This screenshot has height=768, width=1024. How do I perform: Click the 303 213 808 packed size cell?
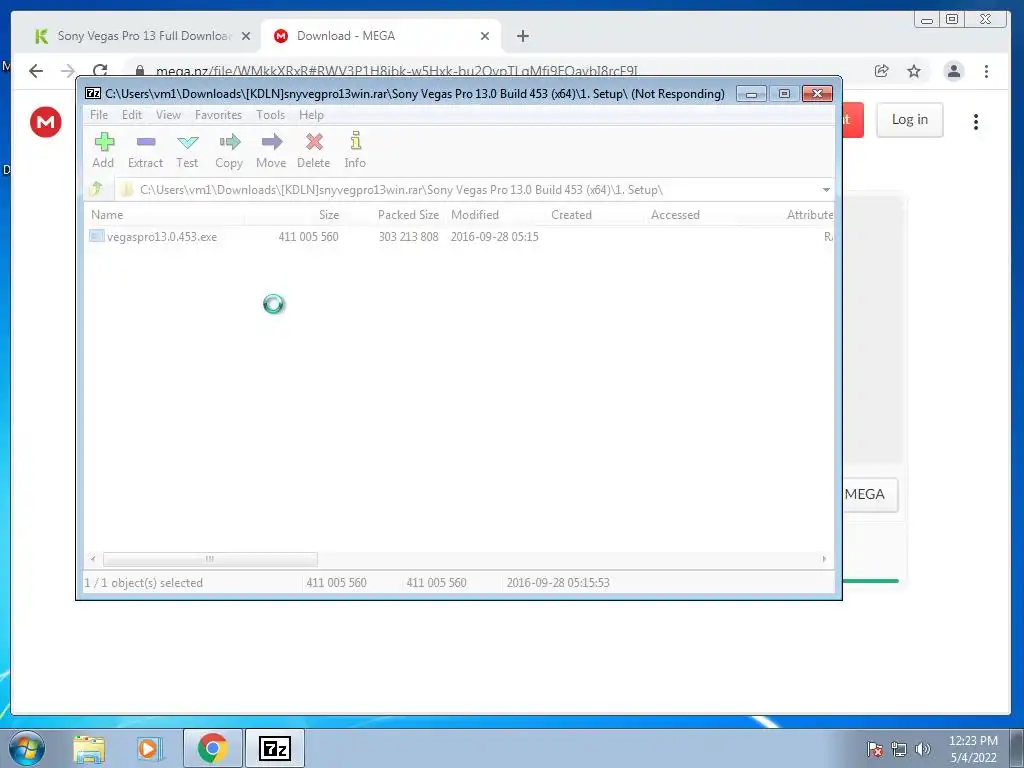[x=408, y=236]
